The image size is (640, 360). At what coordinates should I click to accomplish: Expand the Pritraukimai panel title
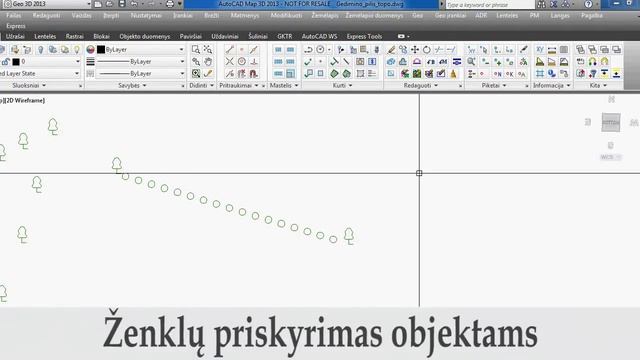[239, 85]
